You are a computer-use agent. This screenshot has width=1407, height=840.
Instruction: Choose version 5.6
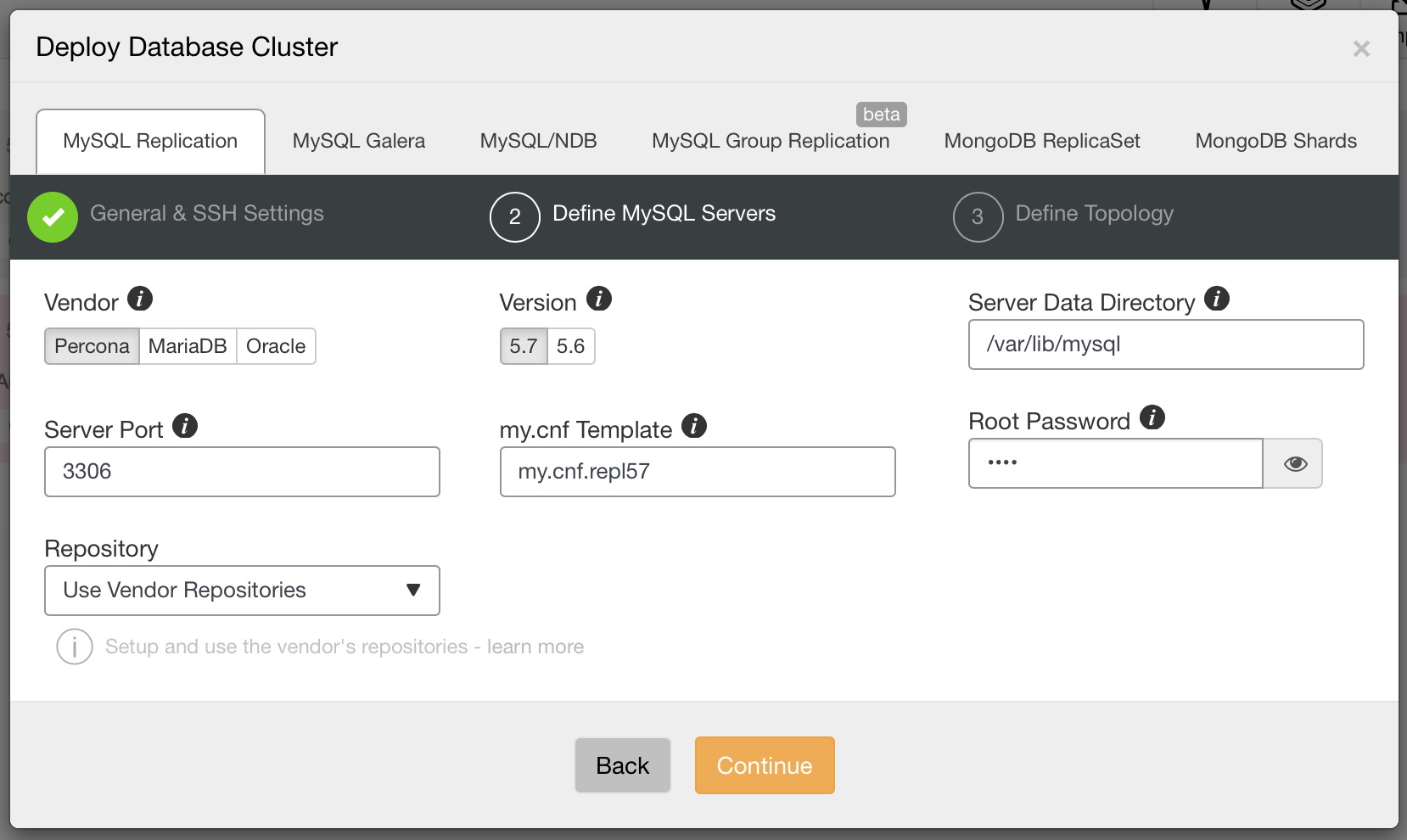tap(571, 346)
